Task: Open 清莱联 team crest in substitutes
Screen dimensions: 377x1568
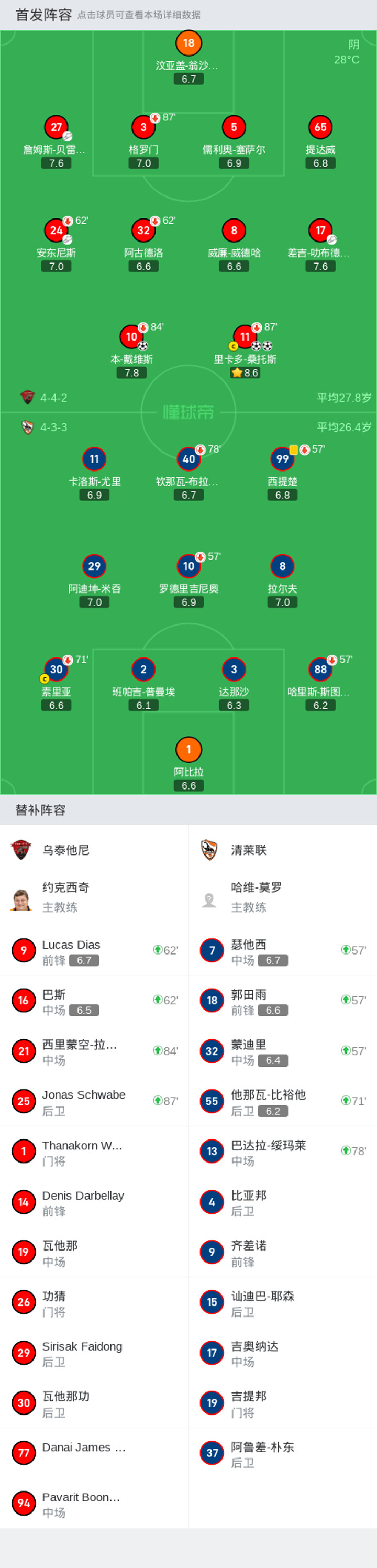Action: click(x=209, y=850)
